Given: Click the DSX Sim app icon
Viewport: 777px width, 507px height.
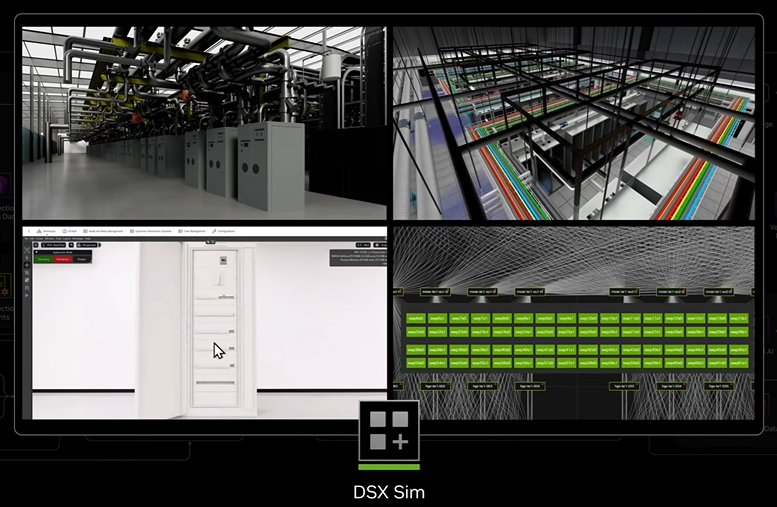Looking at the screenshot, I should [389, 433].
